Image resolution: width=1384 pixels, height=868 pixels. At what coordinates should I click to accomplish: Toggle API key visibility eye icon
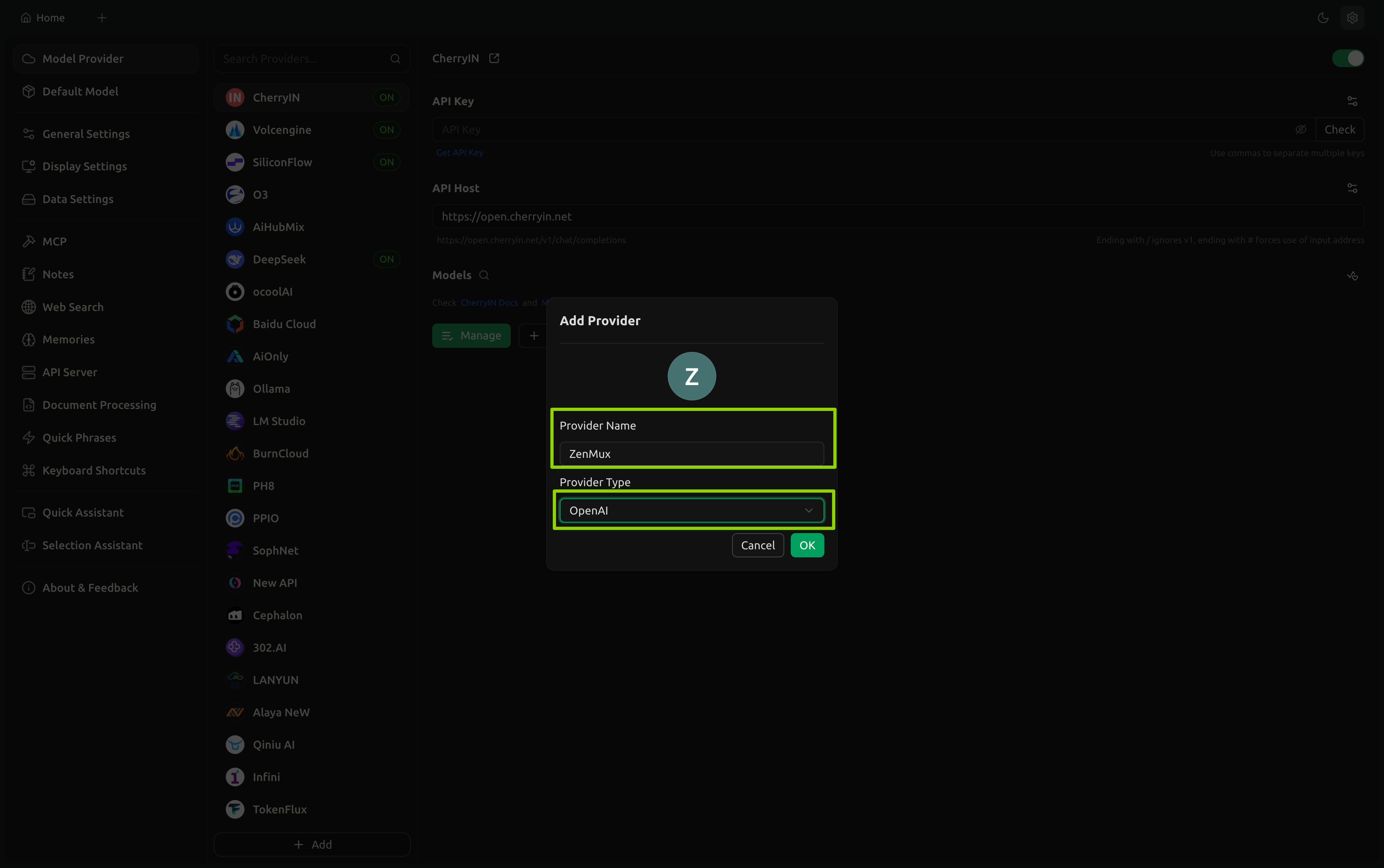click(1301, 130)
